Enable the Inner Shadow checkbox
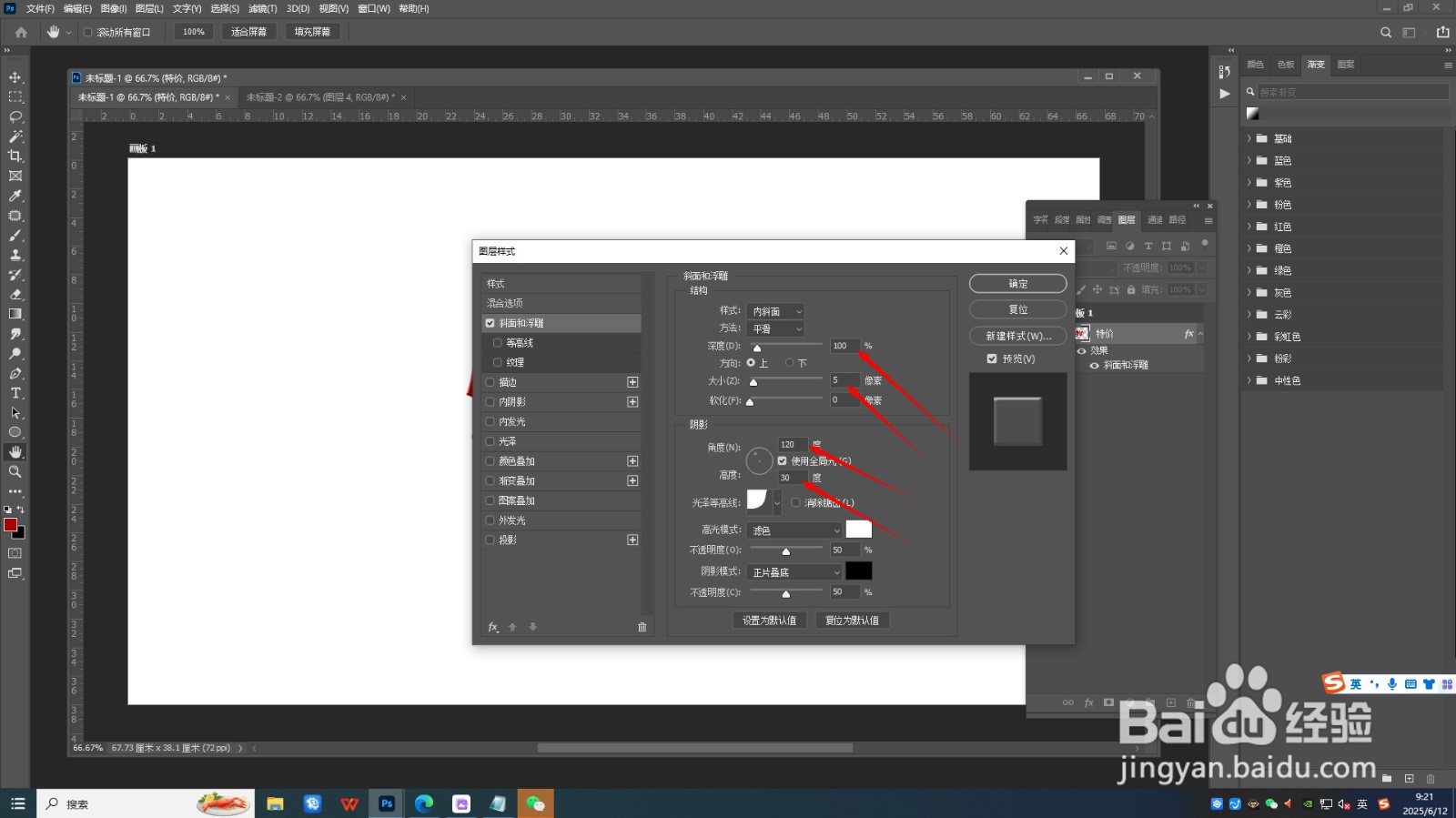 (490, 401)
